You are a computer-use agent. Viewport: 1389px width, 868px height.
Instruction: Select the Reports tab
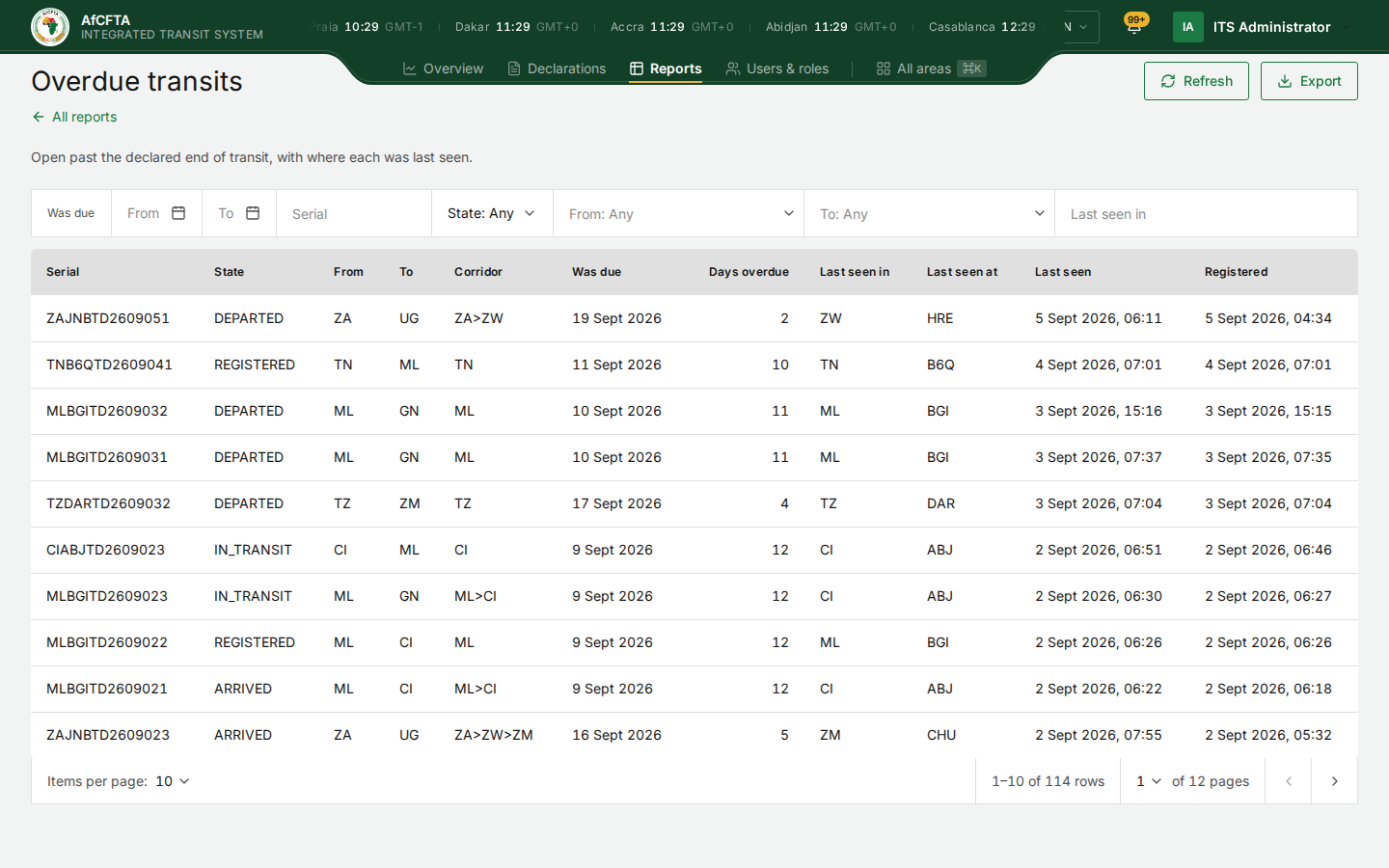[x=666, y=68]
